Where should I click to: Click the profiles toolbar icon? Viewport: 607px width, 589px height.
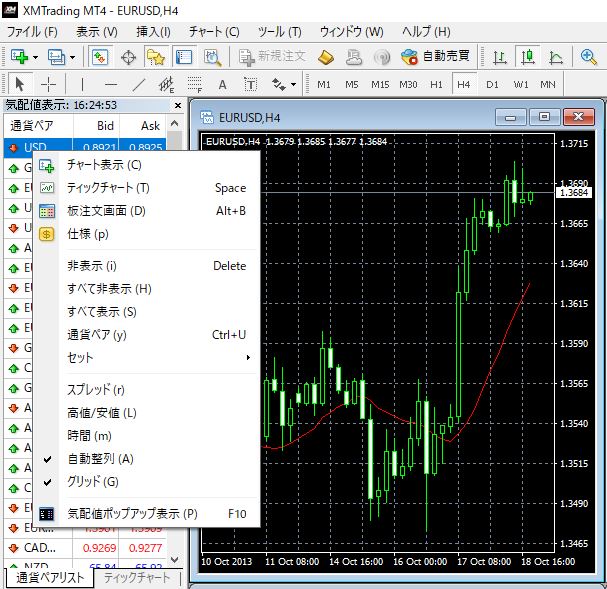[x=57, y=57]
